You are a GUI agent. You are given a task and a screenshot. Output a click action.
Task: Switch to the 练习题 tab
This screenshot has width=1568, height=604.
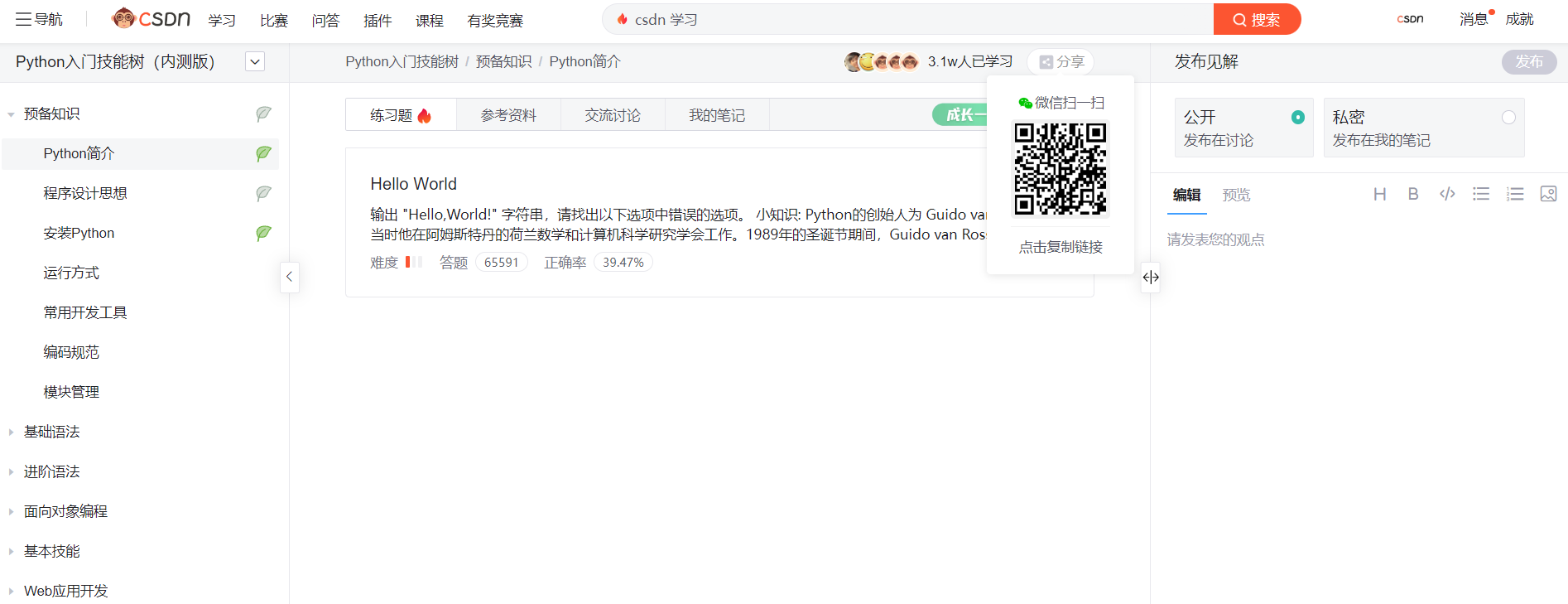401,115
